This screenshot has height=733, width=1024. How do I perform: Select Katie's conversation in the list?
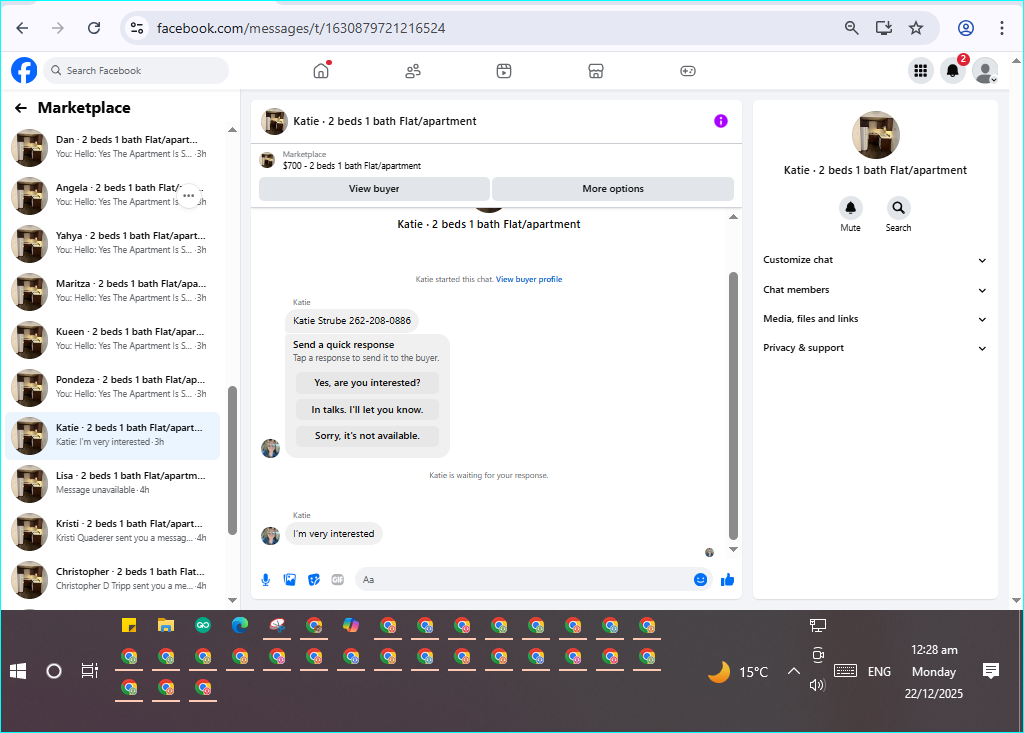pyautogui.click(x=112, y=435)
